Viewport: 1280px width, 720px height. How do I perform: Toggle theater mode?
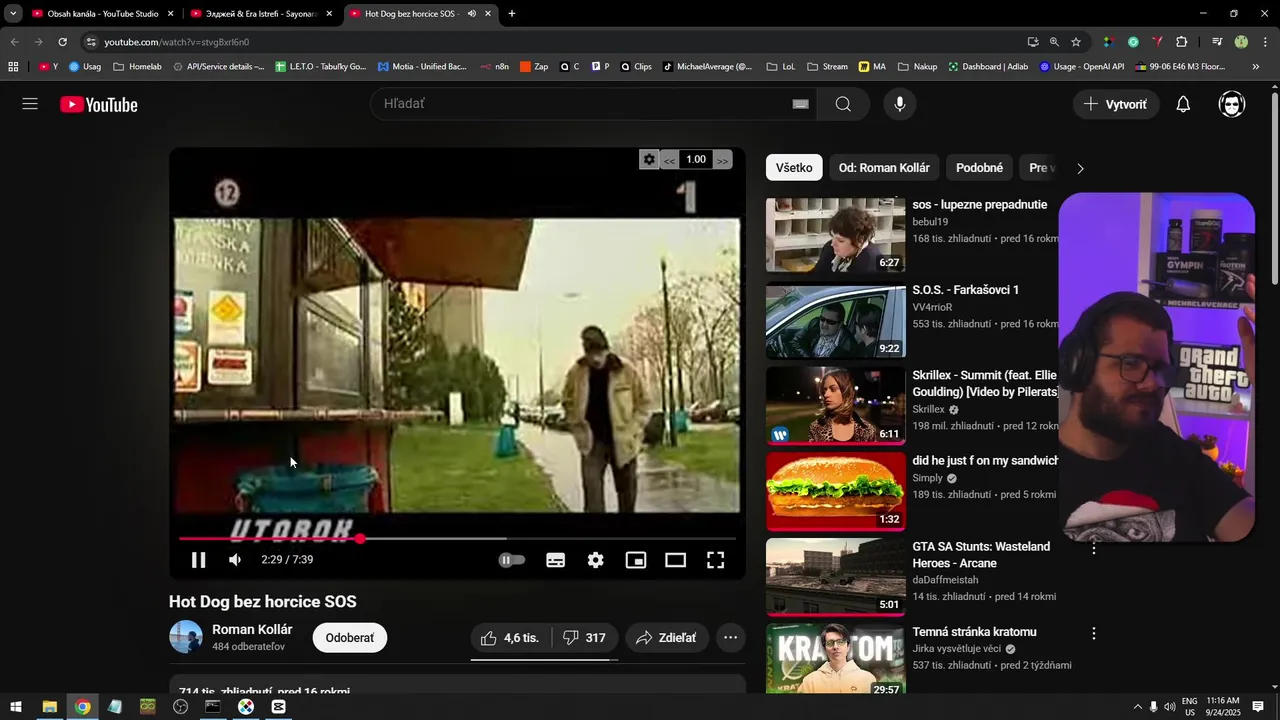(676, 560)
